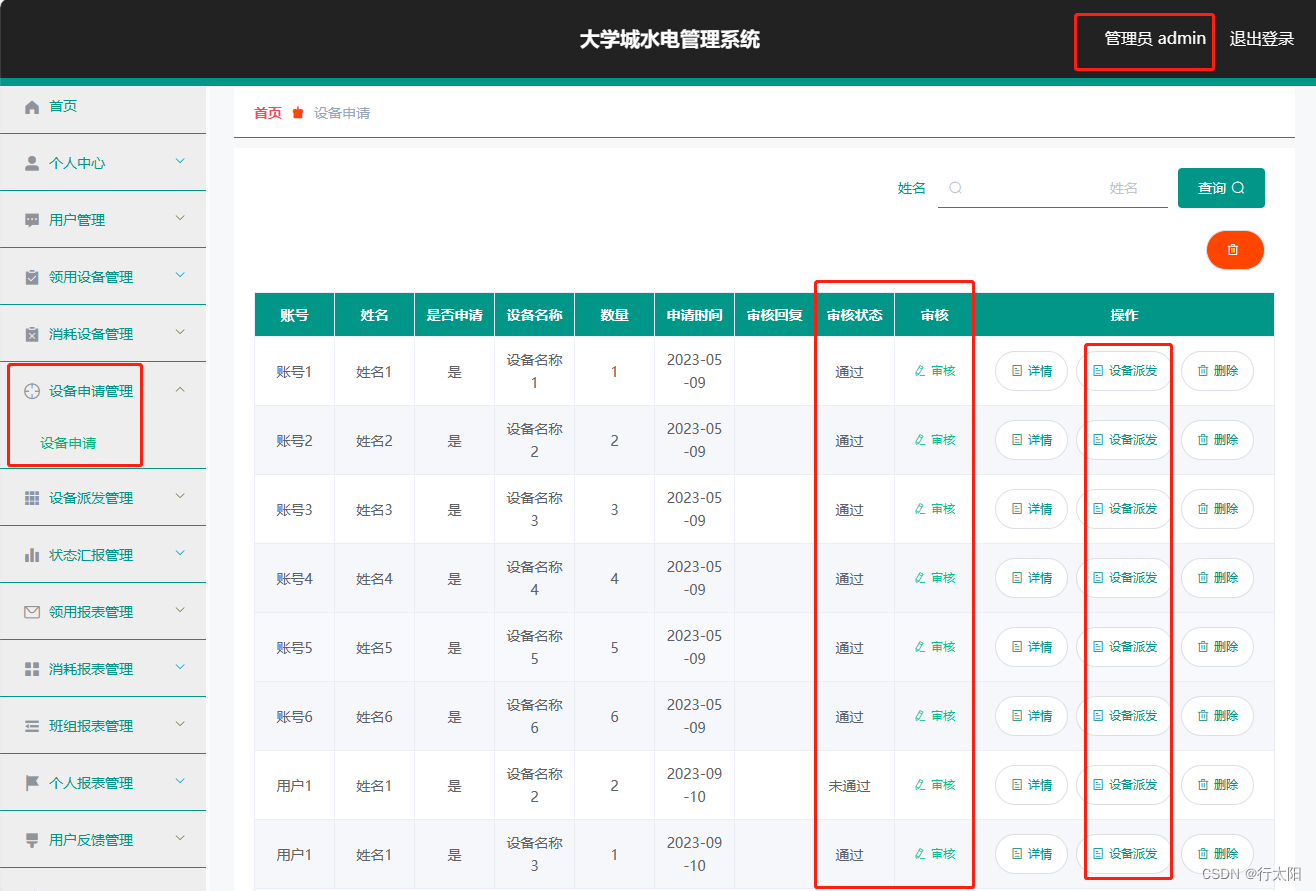Click the clipboard icon for 消耗设备管理

32,334
